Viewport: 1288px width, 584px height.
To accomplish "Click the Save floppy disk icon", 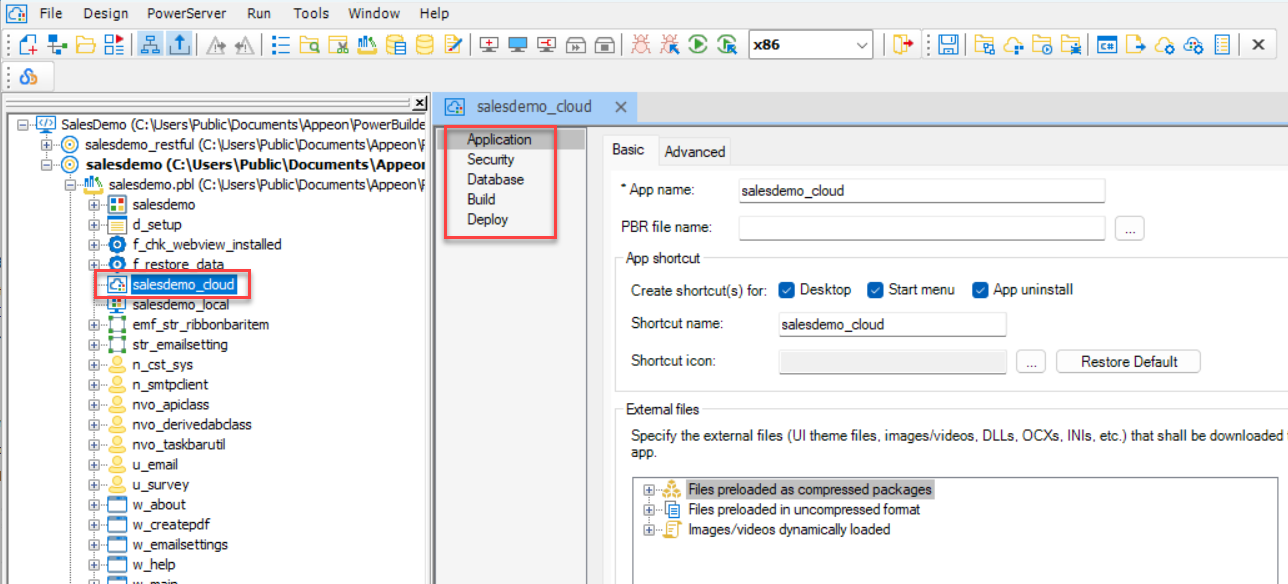I will pos(949,45).
